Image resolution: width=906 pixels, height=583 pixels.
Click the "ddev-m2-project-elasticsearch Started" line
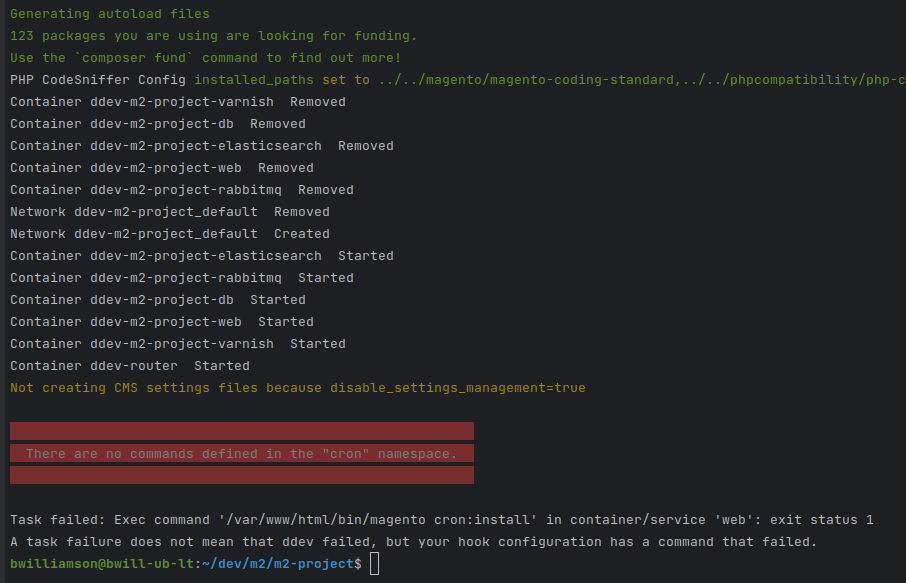pyautogui.click(x=202, y=256)
